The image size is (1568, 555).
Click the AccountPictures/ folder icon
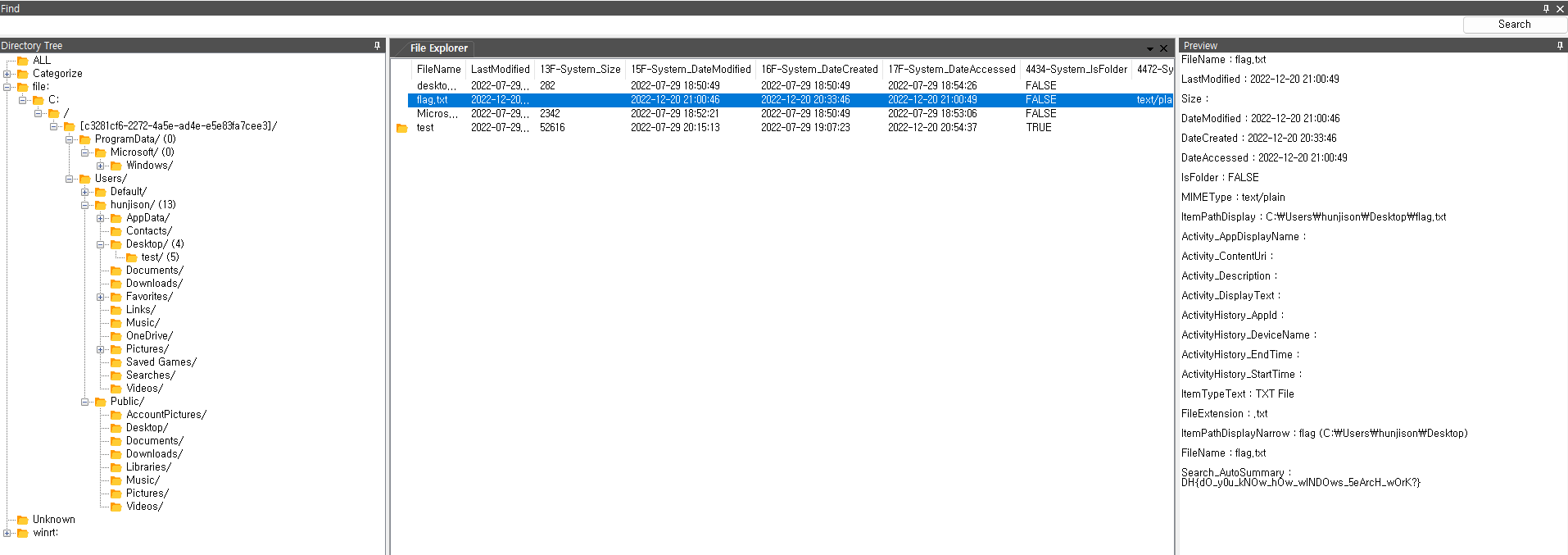click(116, 415)
